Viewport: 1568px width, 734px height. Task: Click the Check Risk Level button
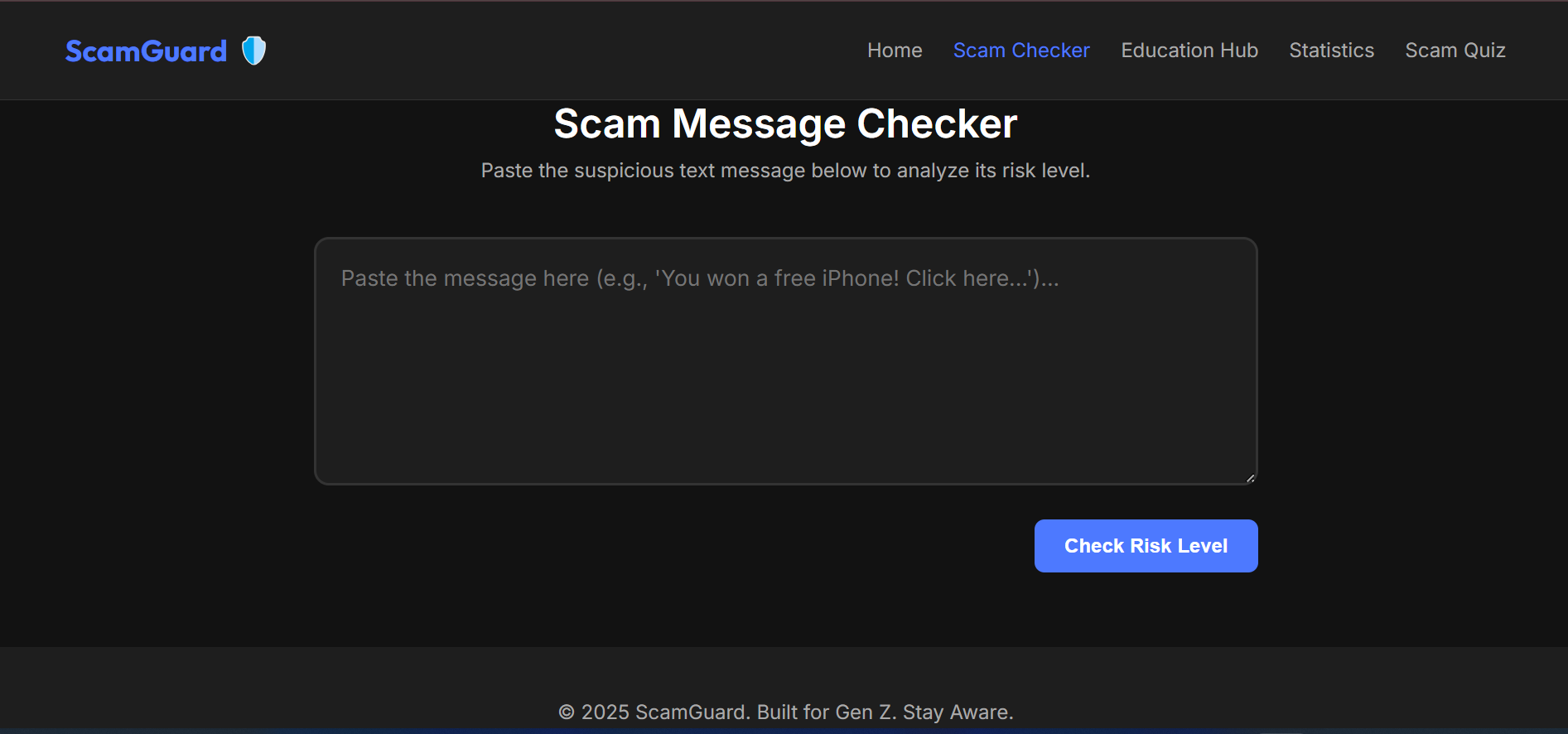tap(1146, 546)
